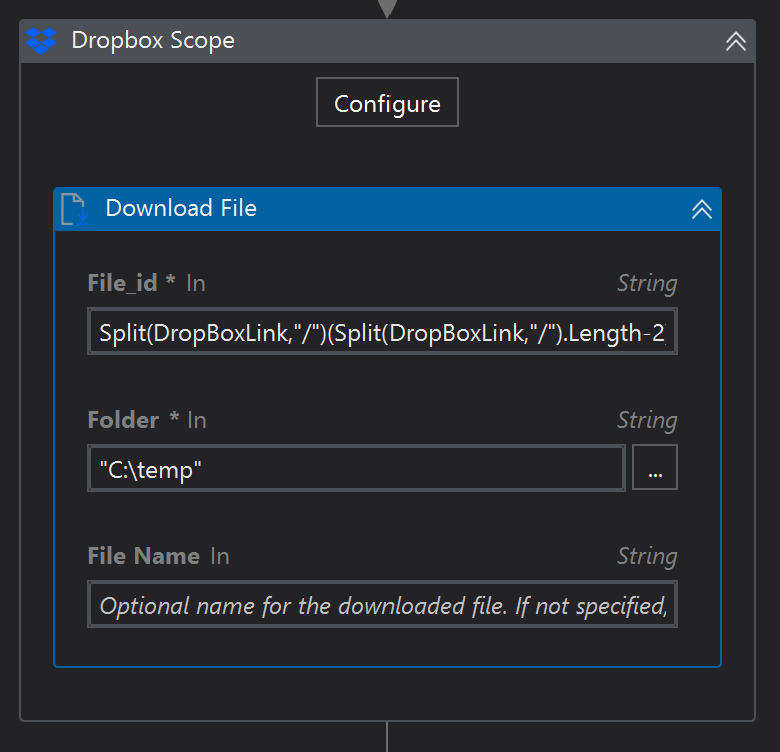Image resolution: width=780 pixels, height=752 pixels.
Task: Click the String type next to File_id
Action: [647, 283]
